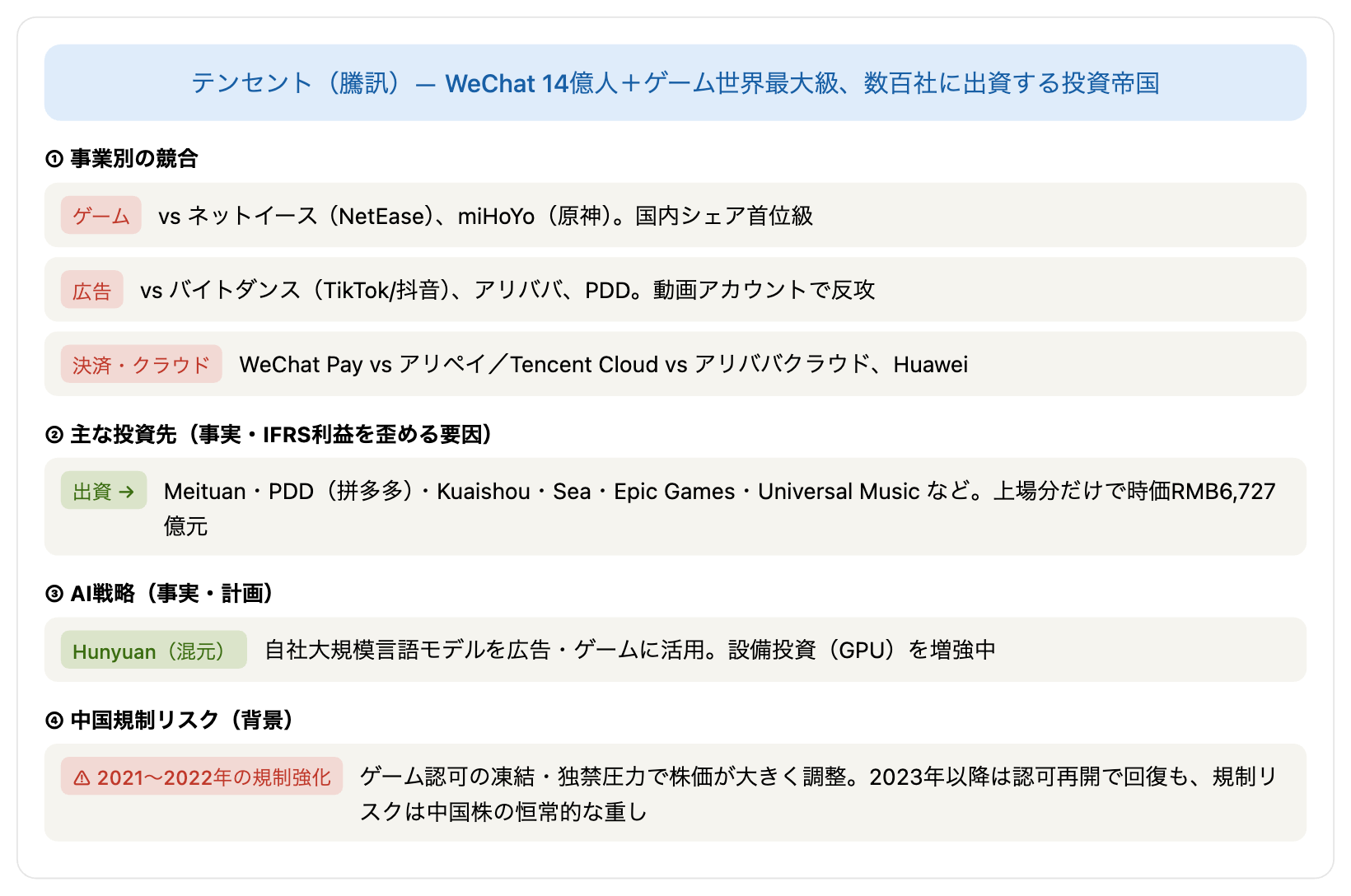
Task: Click heading ② 主な投資先（事実・IFRS利益を歪める要因）
Action: tap(269, 434)
